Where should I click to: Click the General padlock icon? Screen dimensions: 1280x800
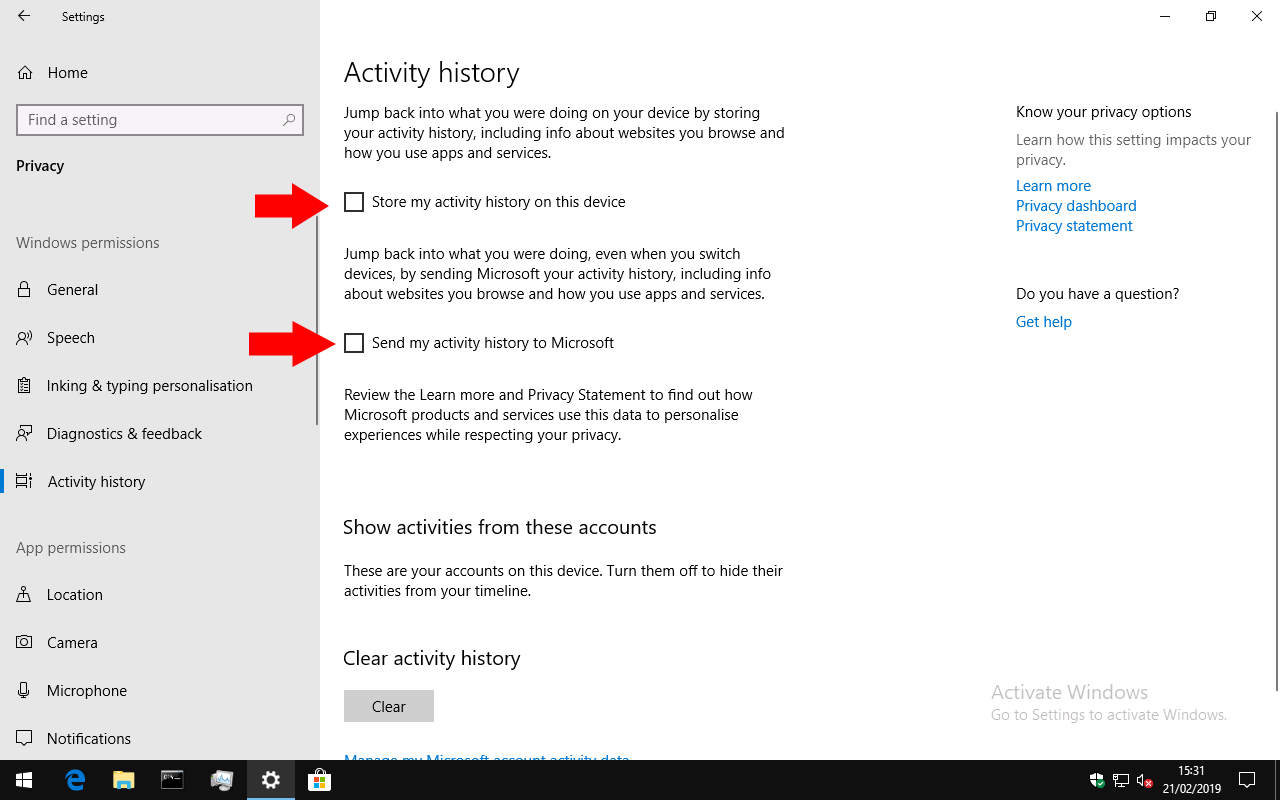point(24,290)
